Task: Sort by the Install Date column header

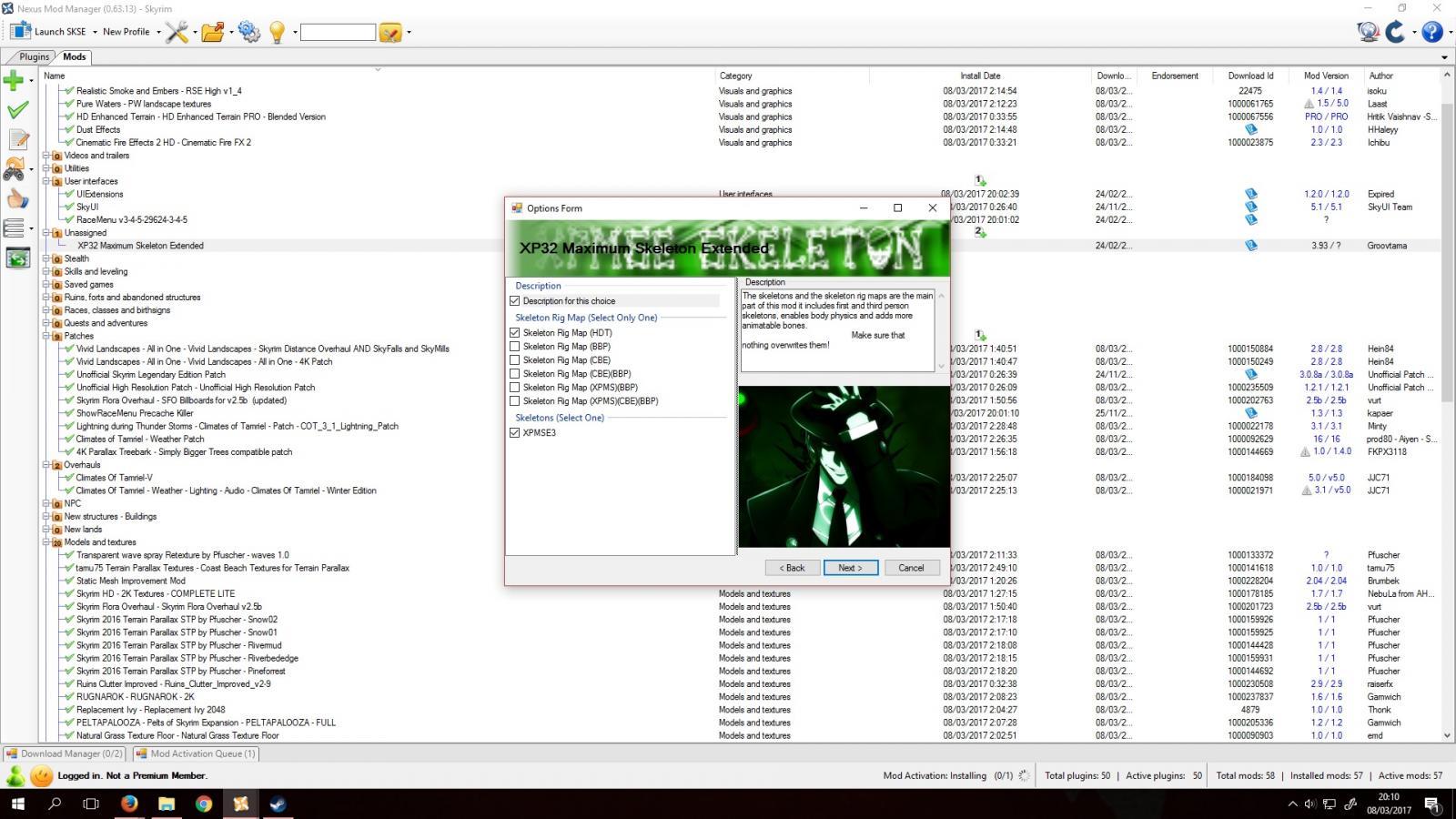Action: click(980, 76)
